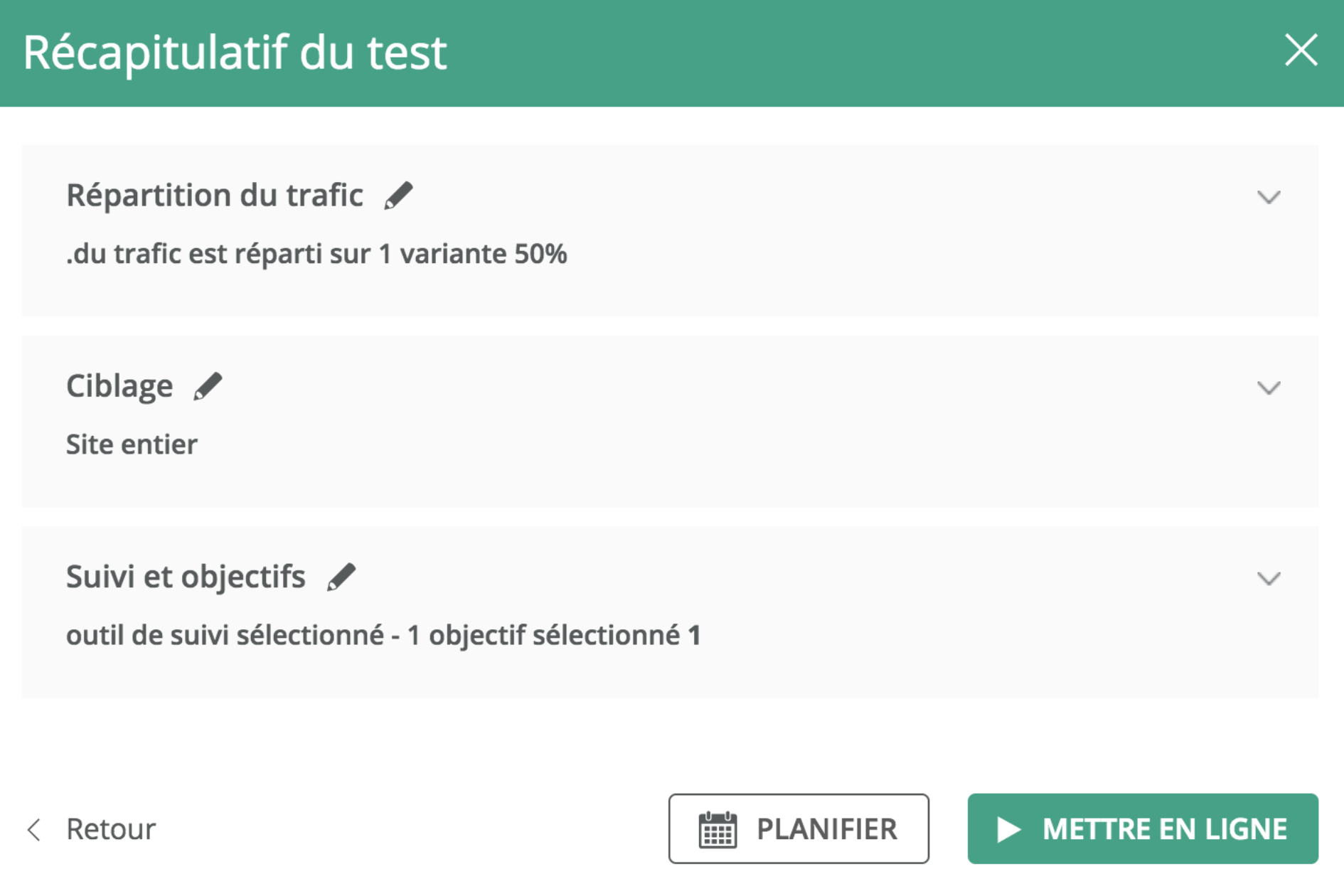Click the pencil icon beside Ciblage

click(208, 386)
